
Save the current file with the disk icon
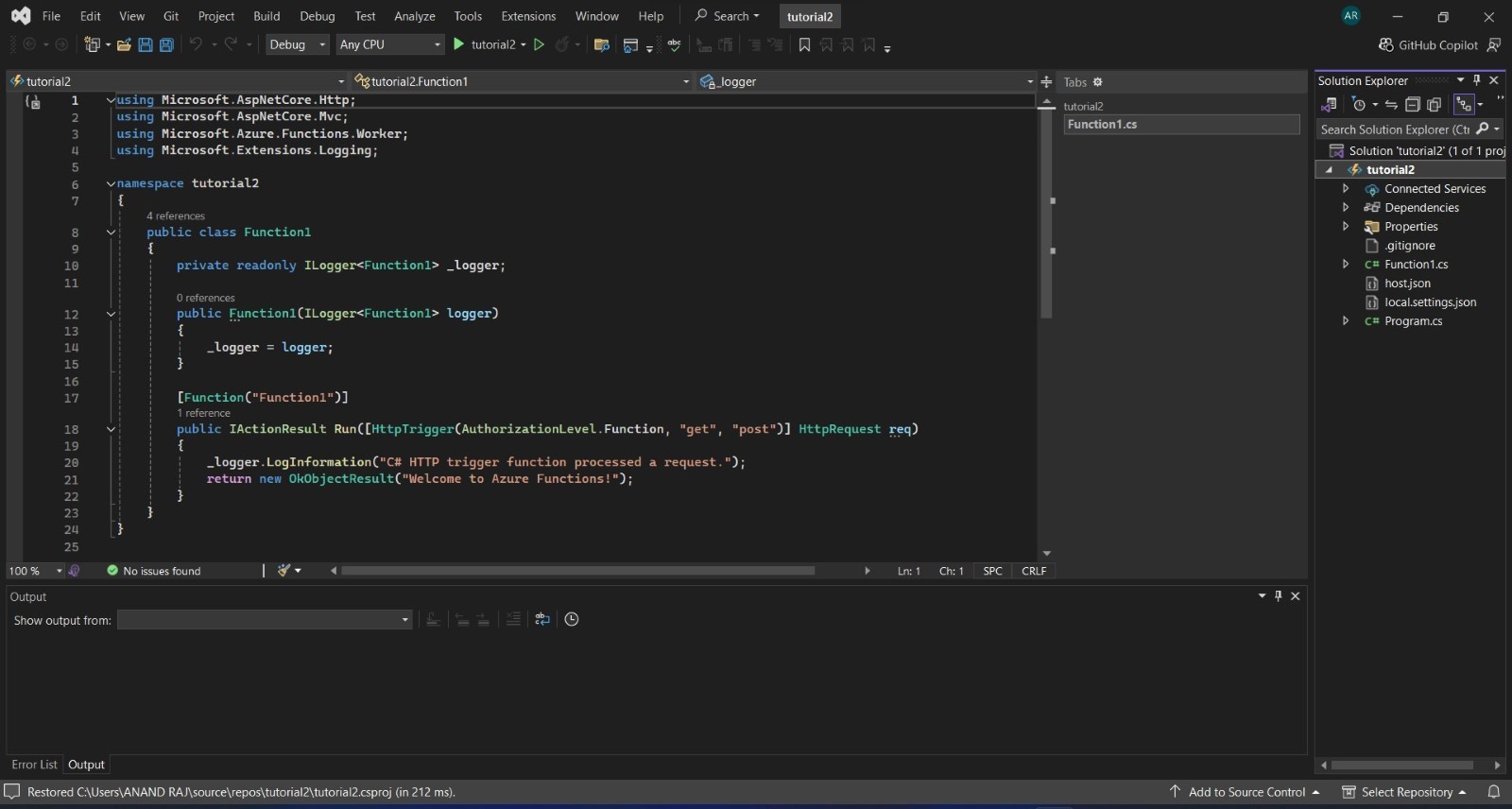tap(146, 44)
